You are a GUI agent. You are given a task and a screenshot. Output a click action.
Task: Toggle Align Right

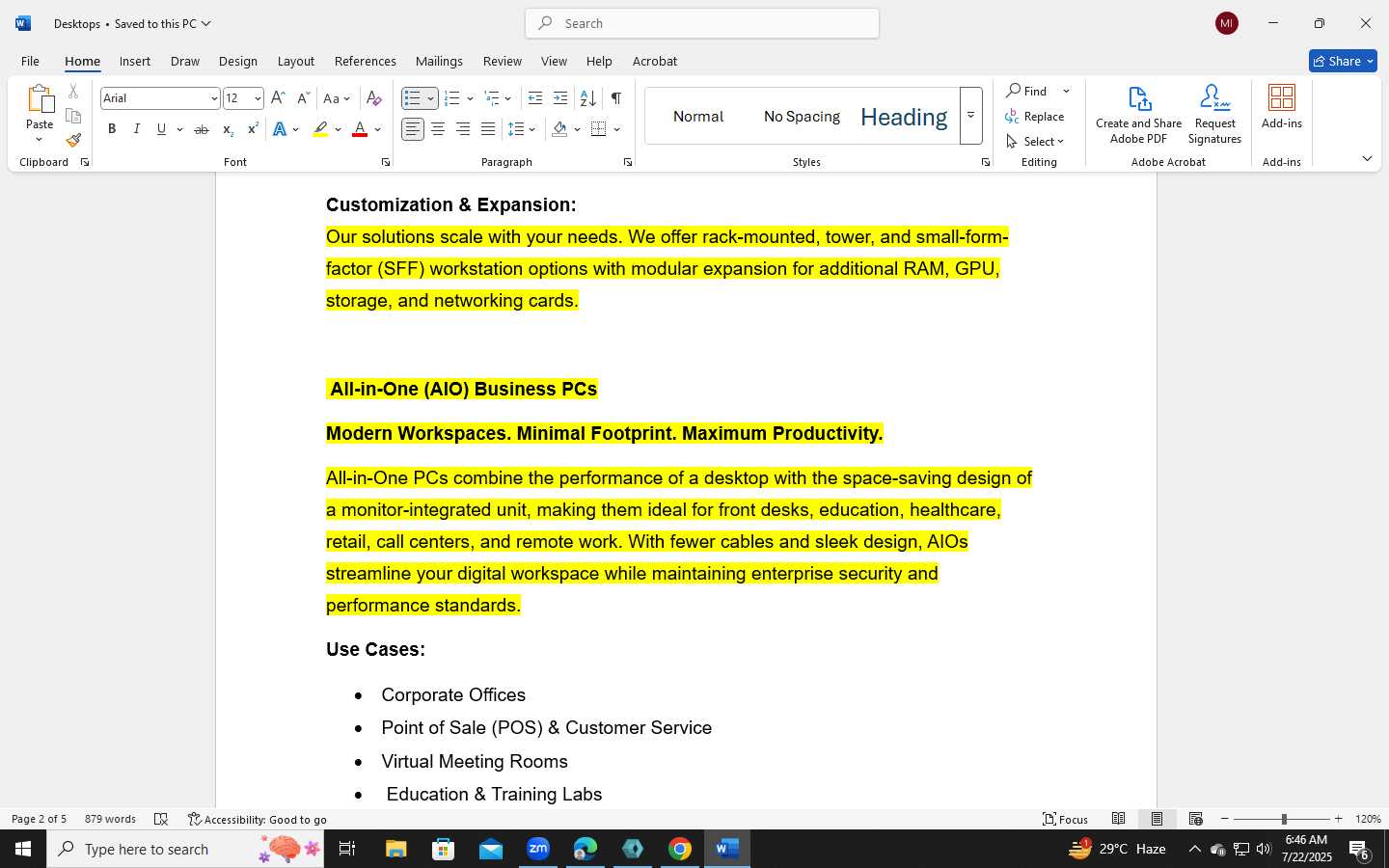pyautogui.click(x=463, y=129)
